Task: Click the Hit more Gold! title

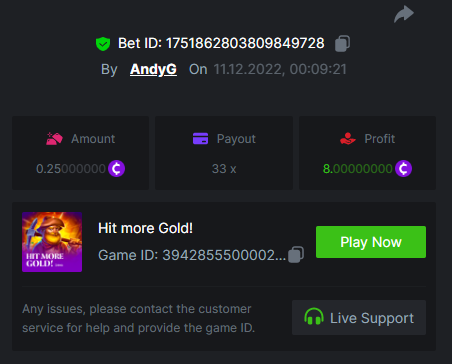Action: [145, 228]
